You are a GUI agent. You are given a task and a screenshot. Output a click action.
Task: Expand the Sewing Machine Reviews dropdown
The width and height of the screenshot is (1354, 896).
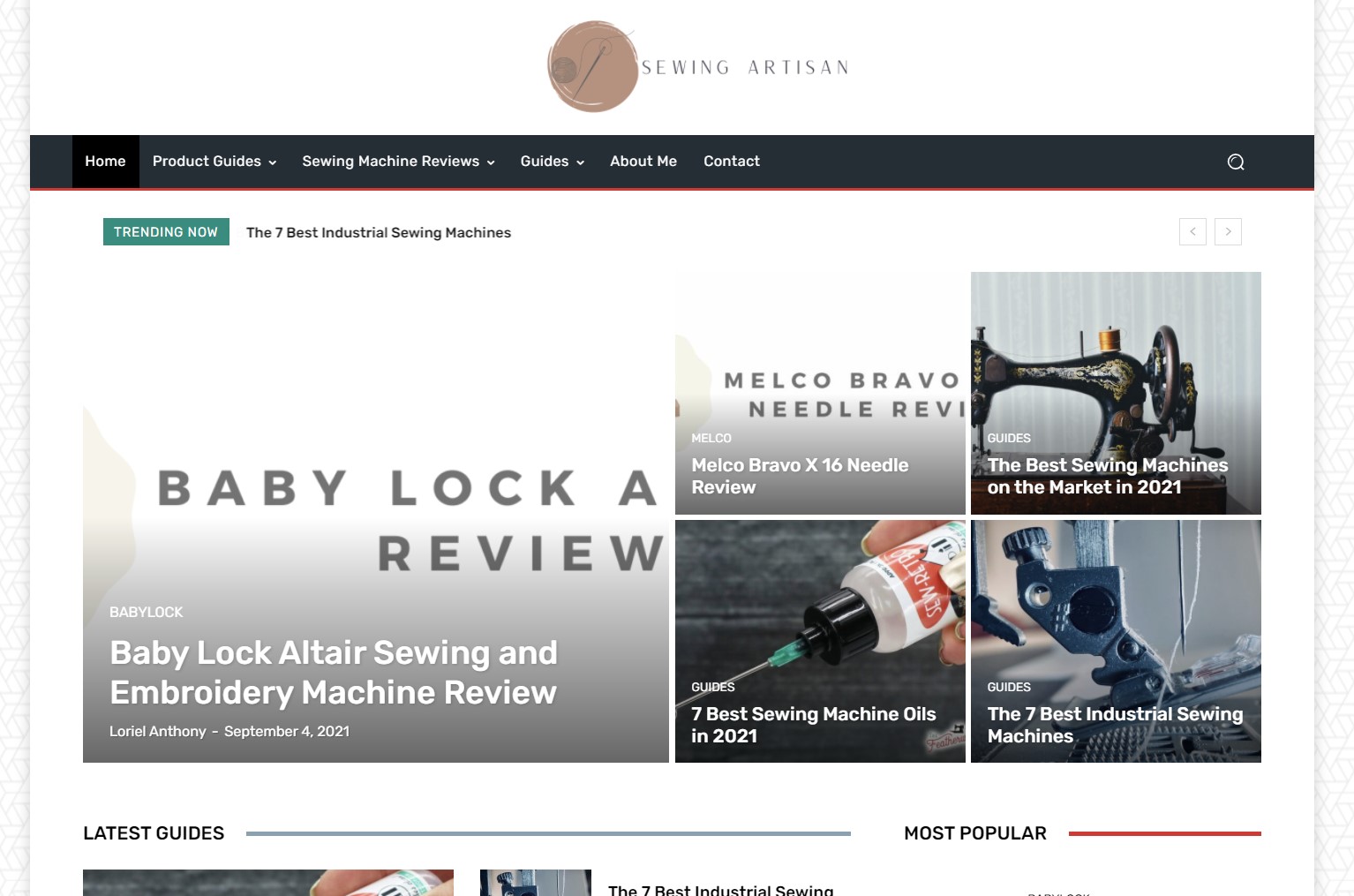point(398,162)
